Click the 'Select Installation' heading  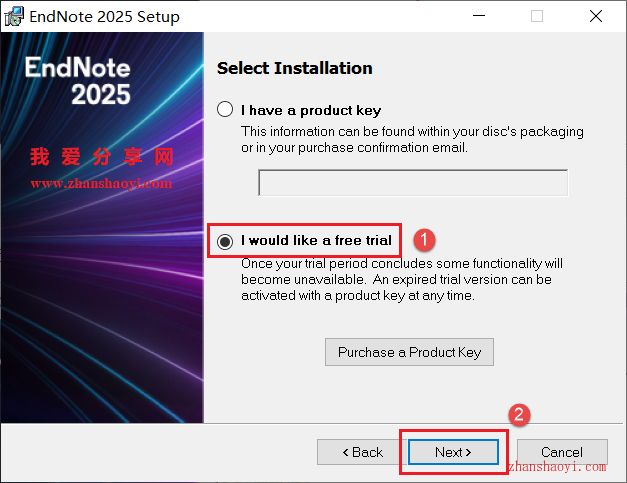[295, 68]
